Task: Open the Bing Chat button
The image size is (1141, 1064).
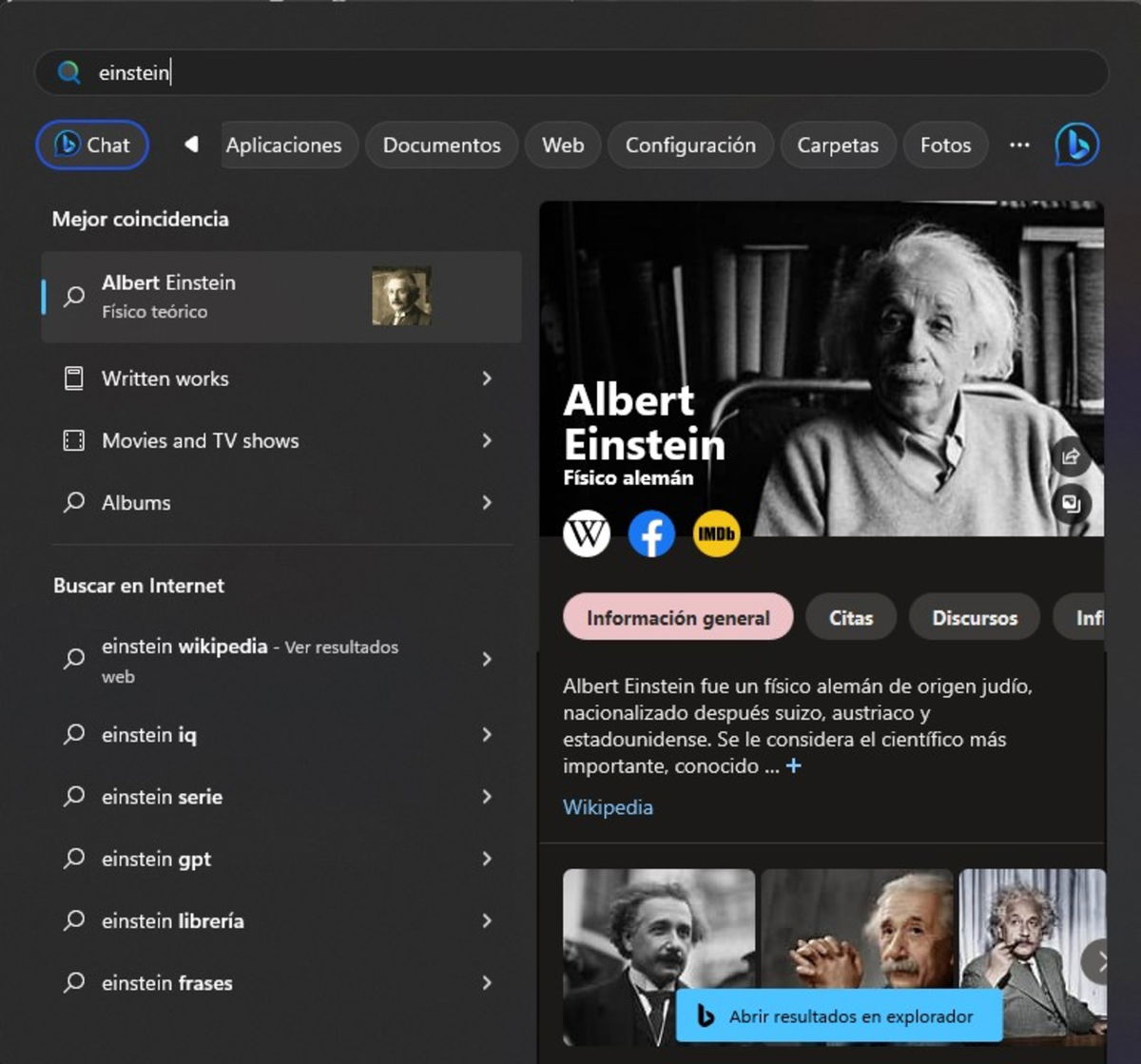Action: pyautogui.click(x=91, y=145)
